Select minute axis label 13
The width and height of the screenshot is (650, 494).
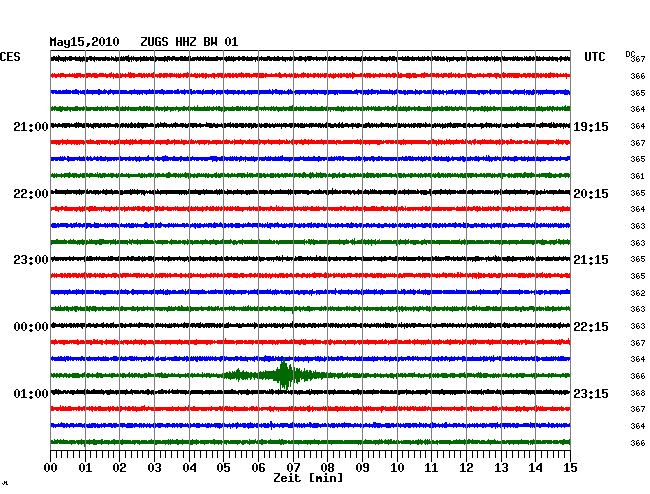click(501, 468)
